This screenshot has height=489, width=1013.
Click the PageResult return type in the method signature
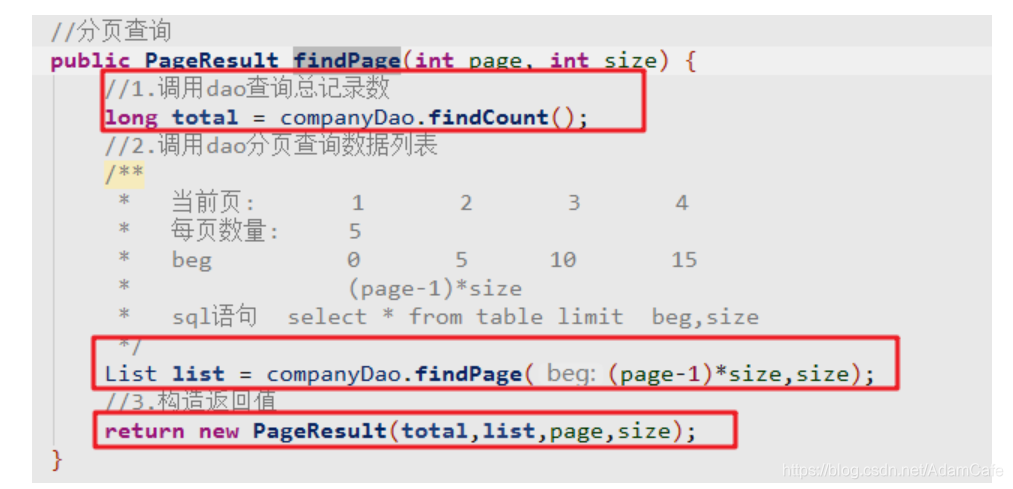pos(211,61)
